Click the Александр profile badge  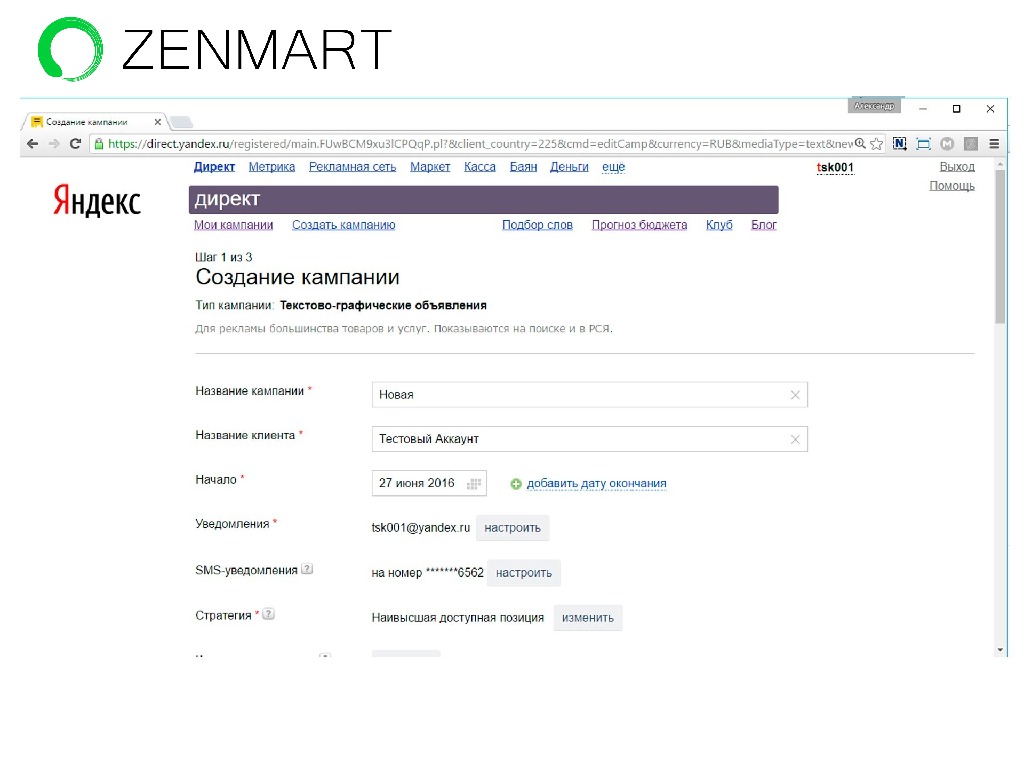click(874, 106)
